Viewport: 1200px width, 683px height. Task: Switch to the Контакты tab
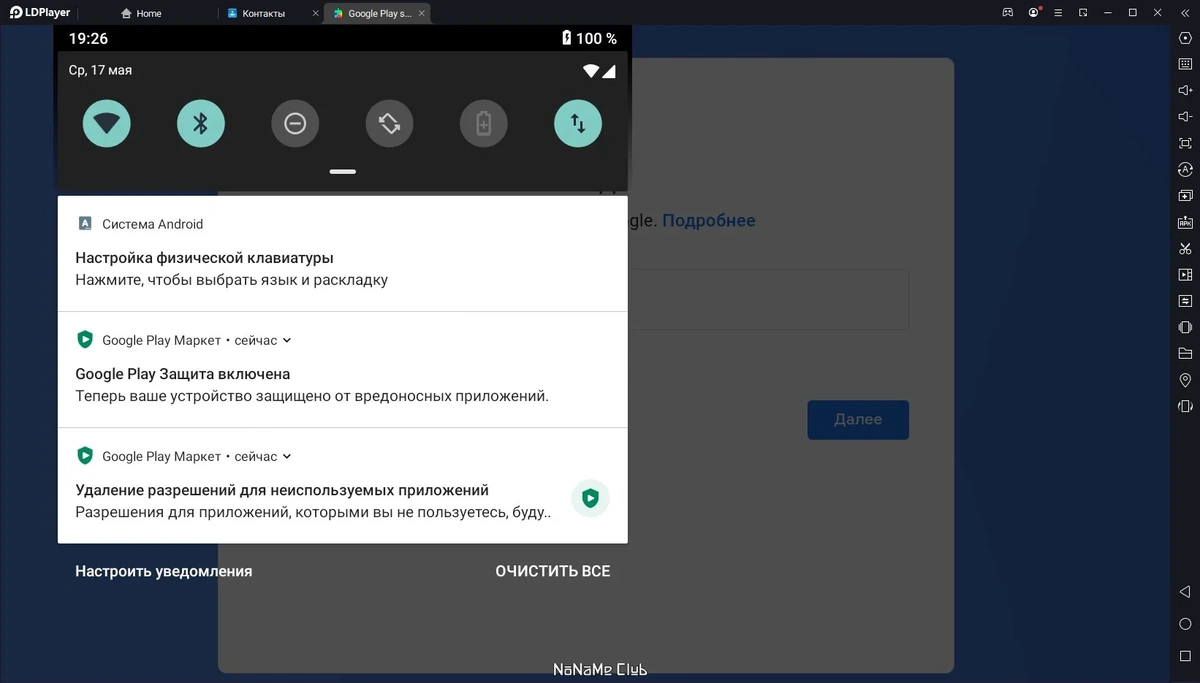(x=263, y=13)
